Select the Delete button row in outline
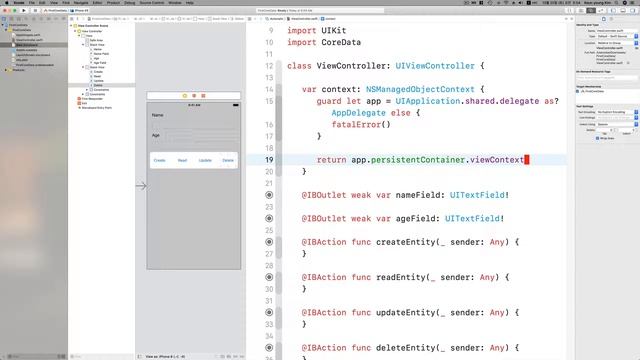 pyautogui.click(x=98, y=85)
